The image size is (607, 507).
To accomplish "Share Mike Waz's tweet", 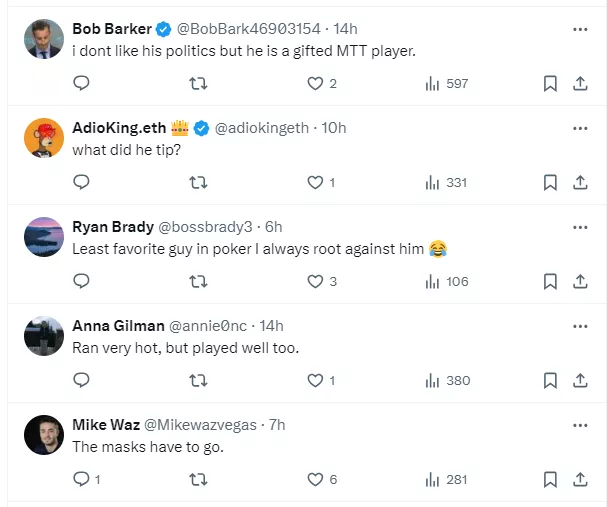I will 580,480.
